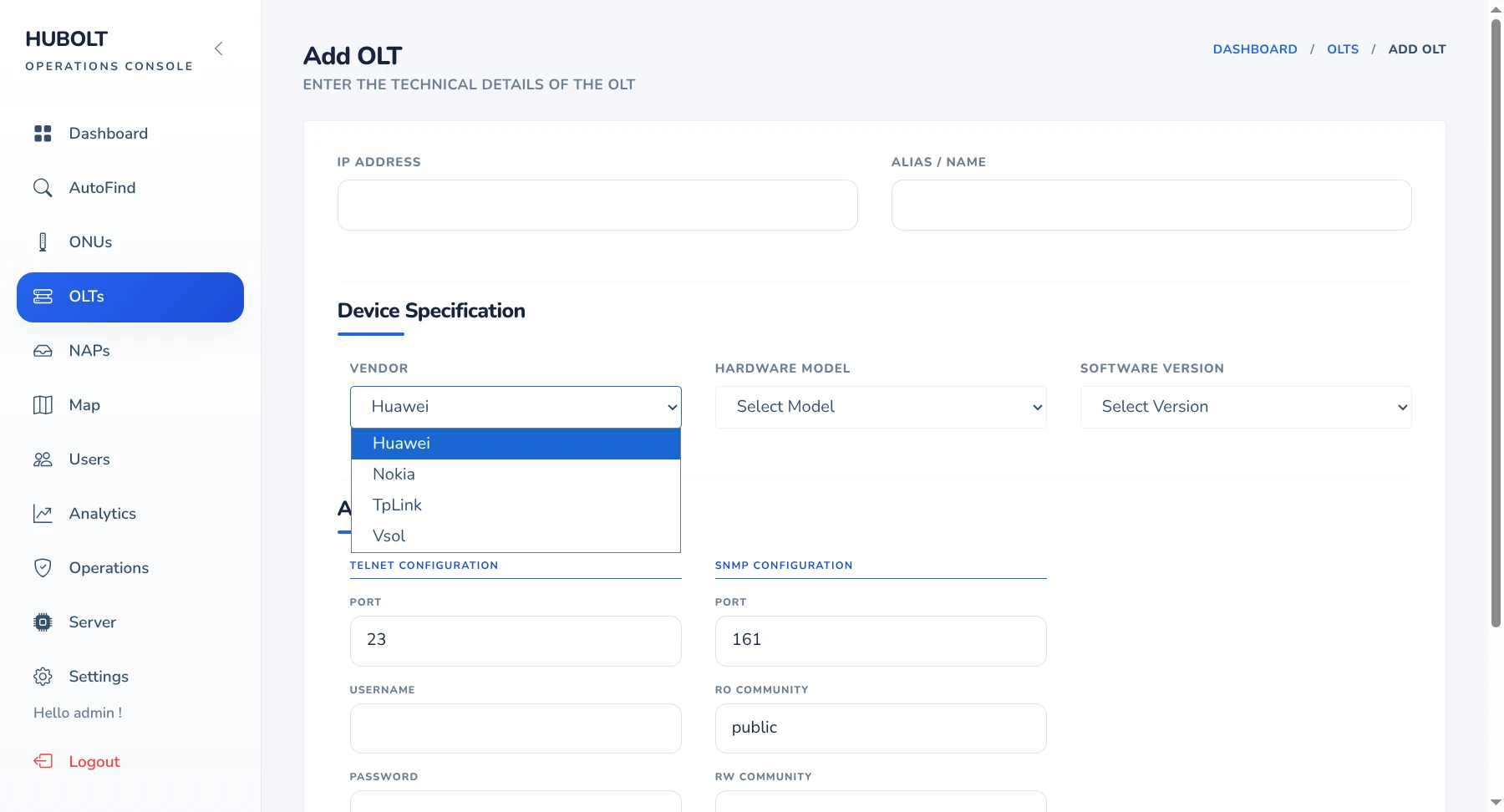The image size is (1504, 812).
Task: Click the Users people icon
Action: tap(43, 459)
